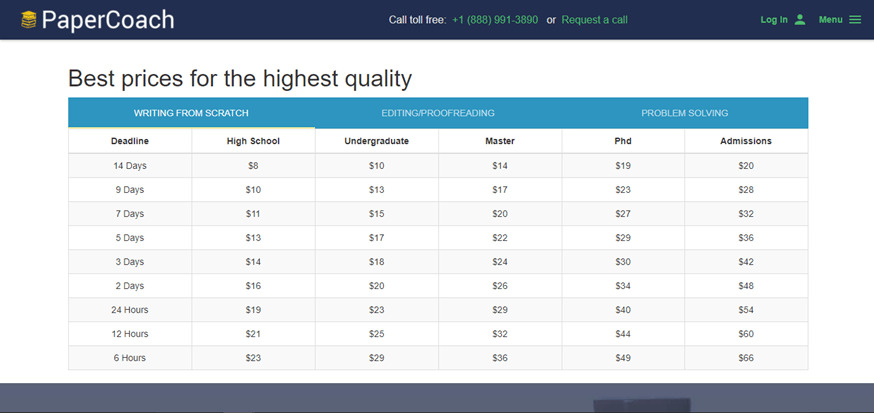This screenshot has width=874, height=413.
Task: Click the $66 Admissions price
Action: 746,358
